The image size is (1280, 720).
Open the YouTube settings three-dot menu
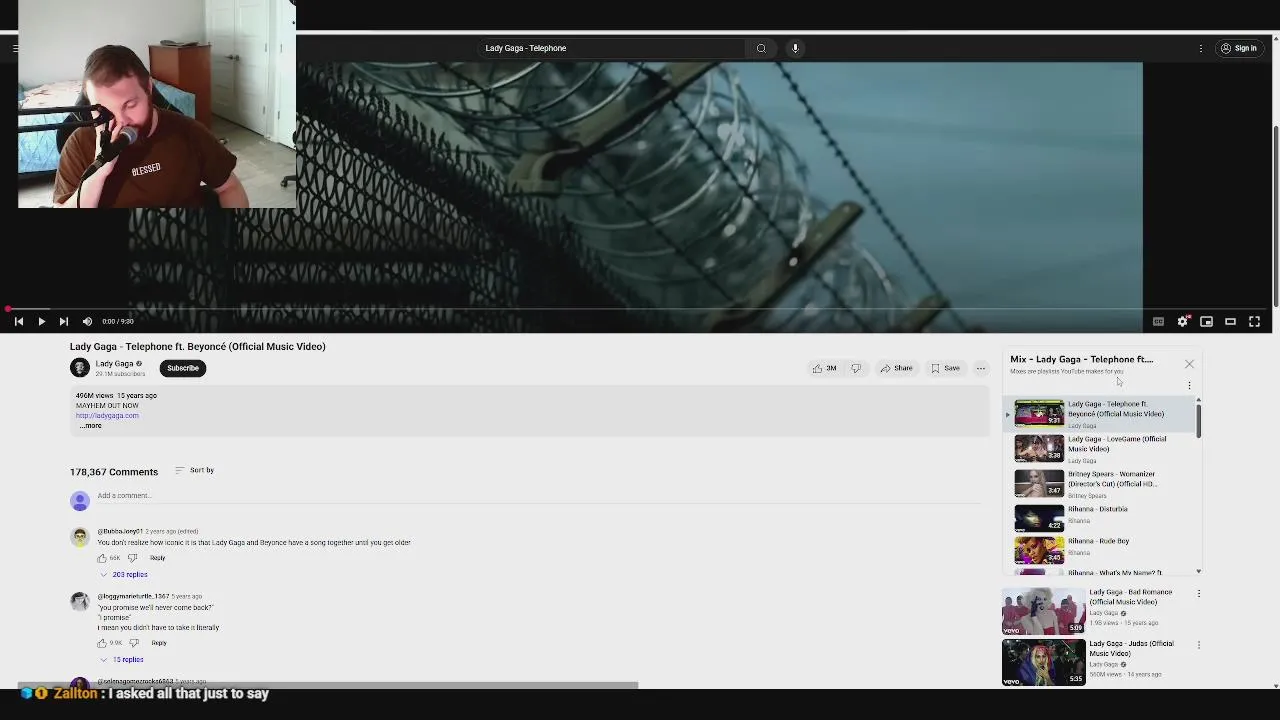[x=1201, y=48]
